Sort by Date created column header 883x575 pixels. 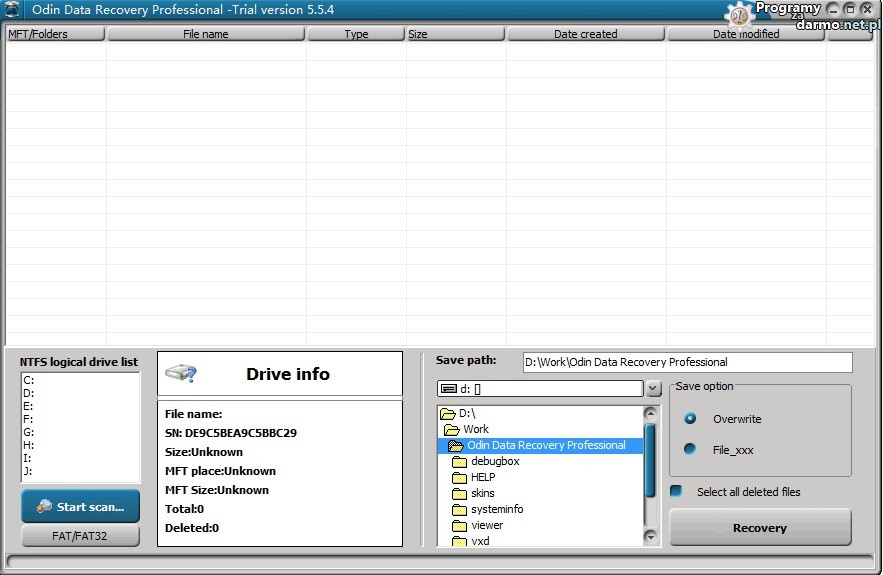[585, 34]
